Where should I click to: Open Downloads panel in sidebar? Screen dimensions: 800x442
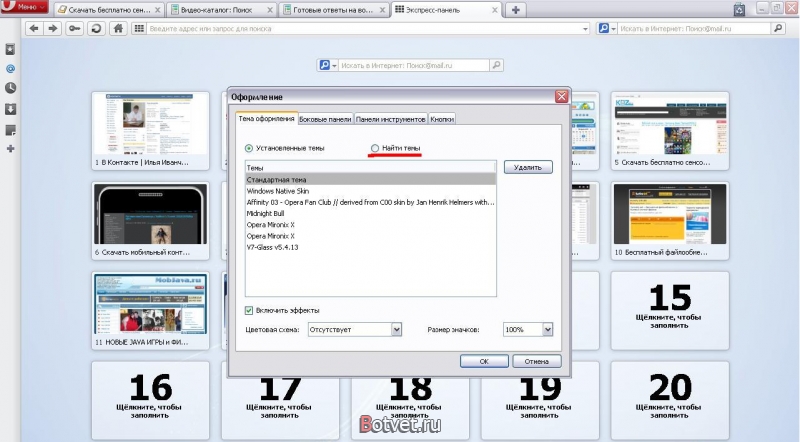pos(10,109)
